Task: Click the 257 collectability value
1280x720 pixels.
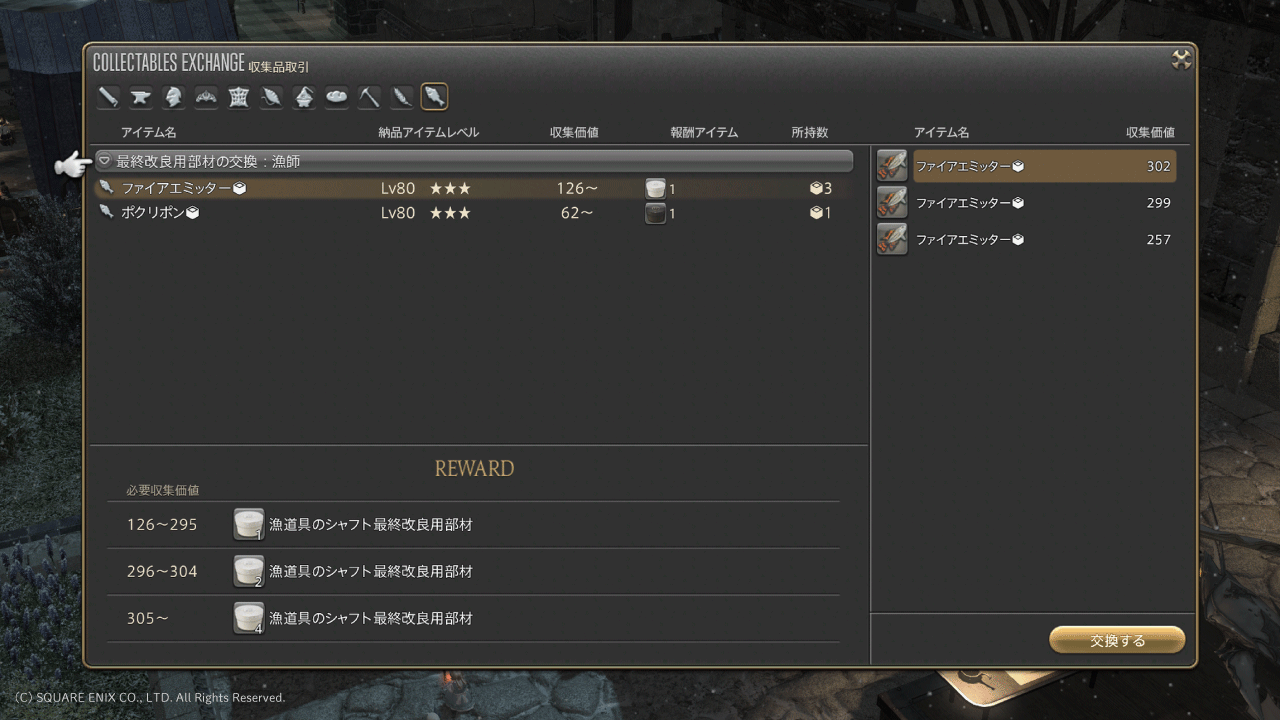Action: point(1158,239)
